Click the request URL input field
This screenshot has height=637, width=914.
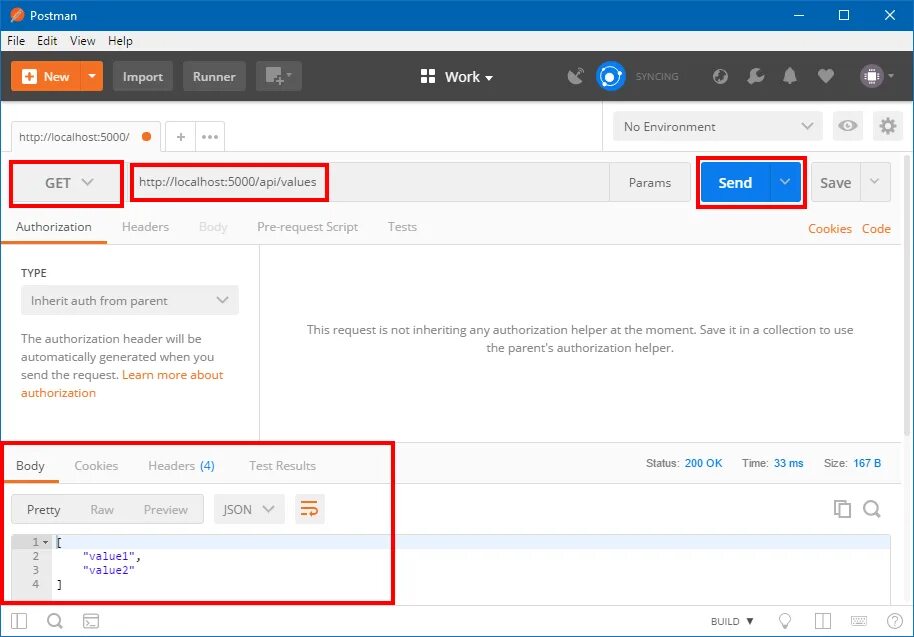point(370,182)
